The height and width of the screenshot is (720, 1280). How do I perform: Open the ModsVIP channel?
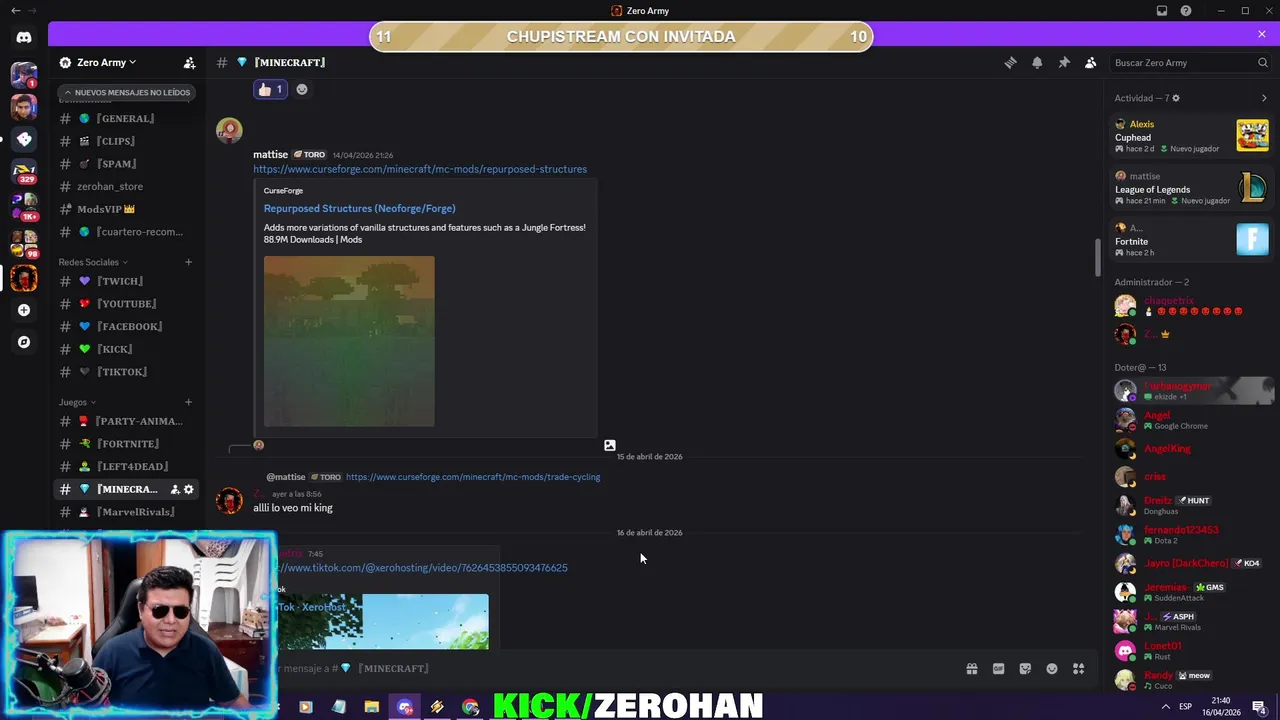(126, 209)
